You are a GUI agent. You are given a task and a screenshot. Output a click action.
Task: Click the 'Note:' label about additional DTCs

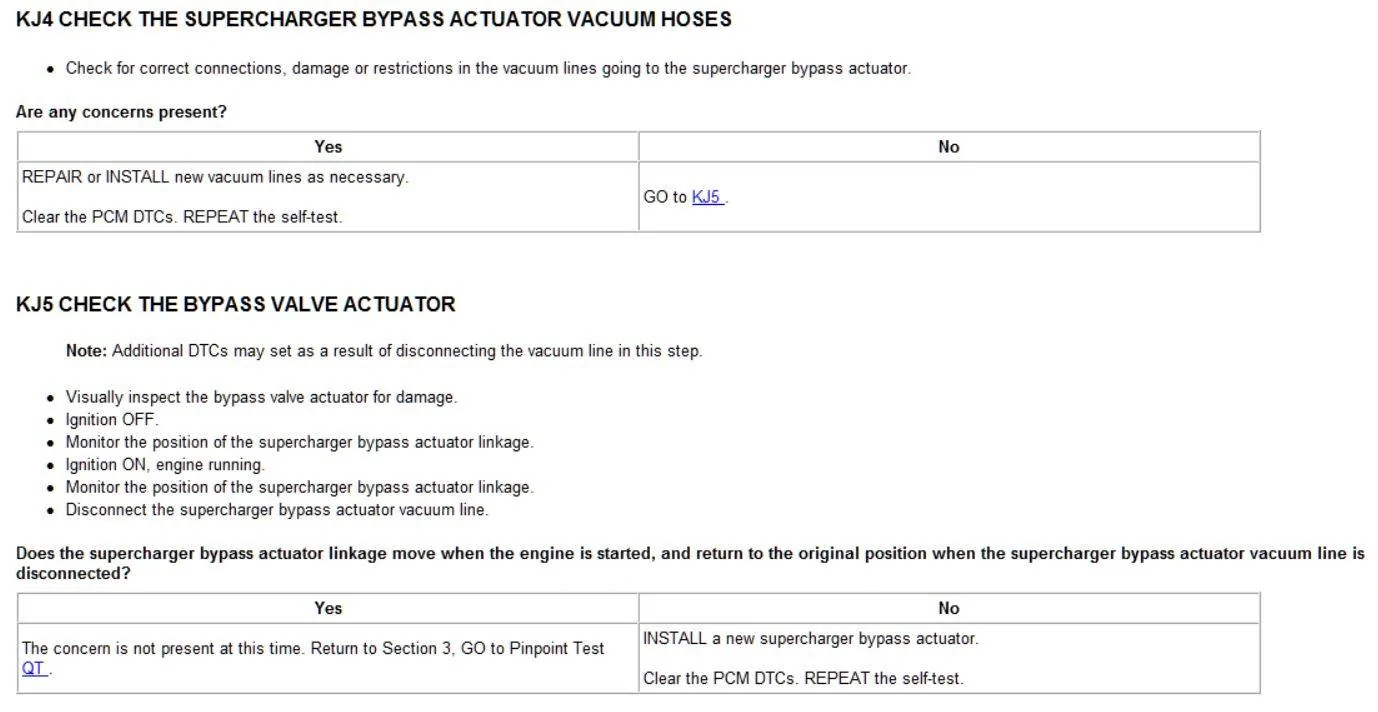(x=86, y=351)
